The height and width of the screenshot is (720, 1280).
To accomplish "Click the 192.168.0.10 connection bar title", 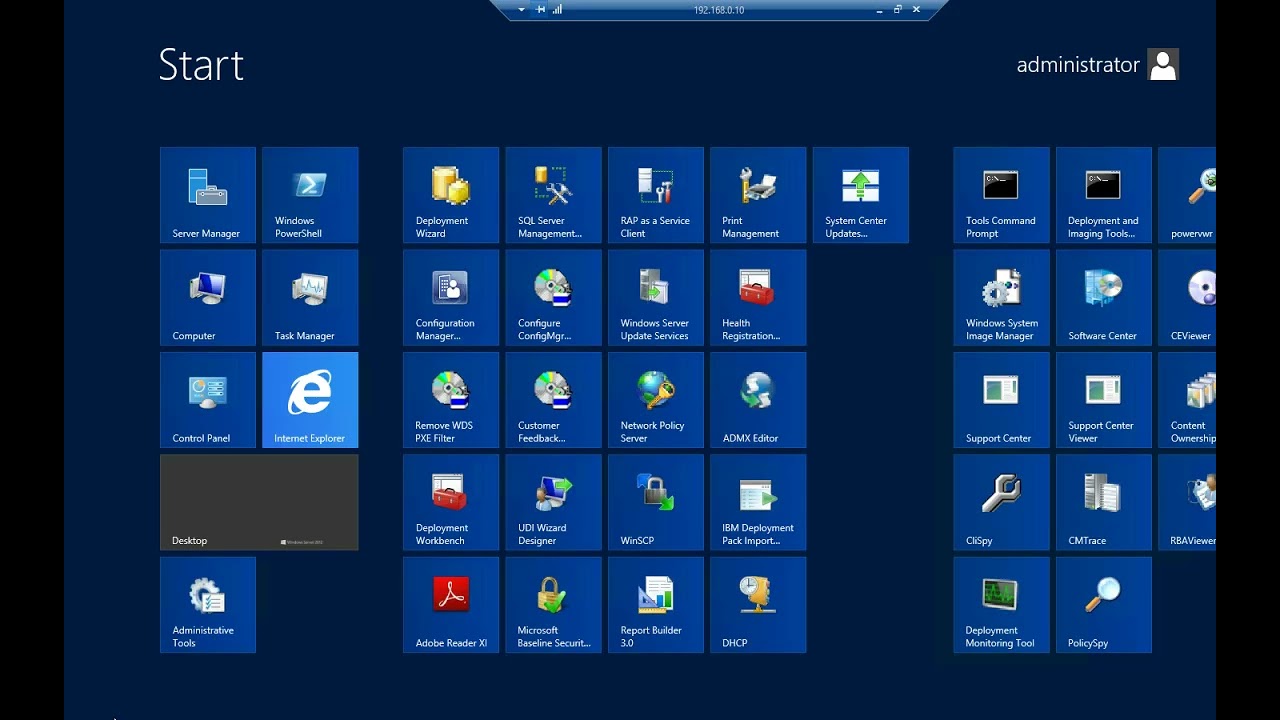I will (719, 10).
